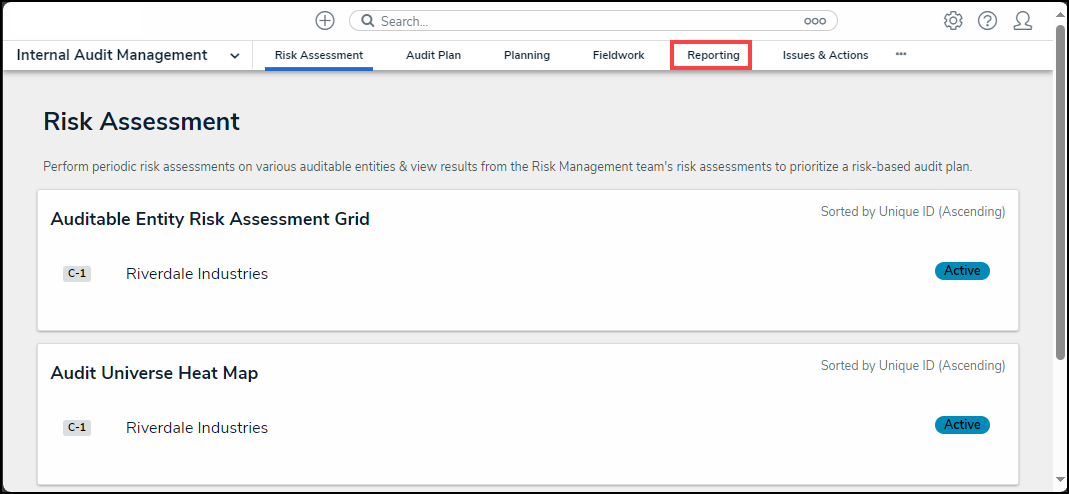Select the Risk Assessment tab
This screenshot has width=1069, height=494.
318,55
